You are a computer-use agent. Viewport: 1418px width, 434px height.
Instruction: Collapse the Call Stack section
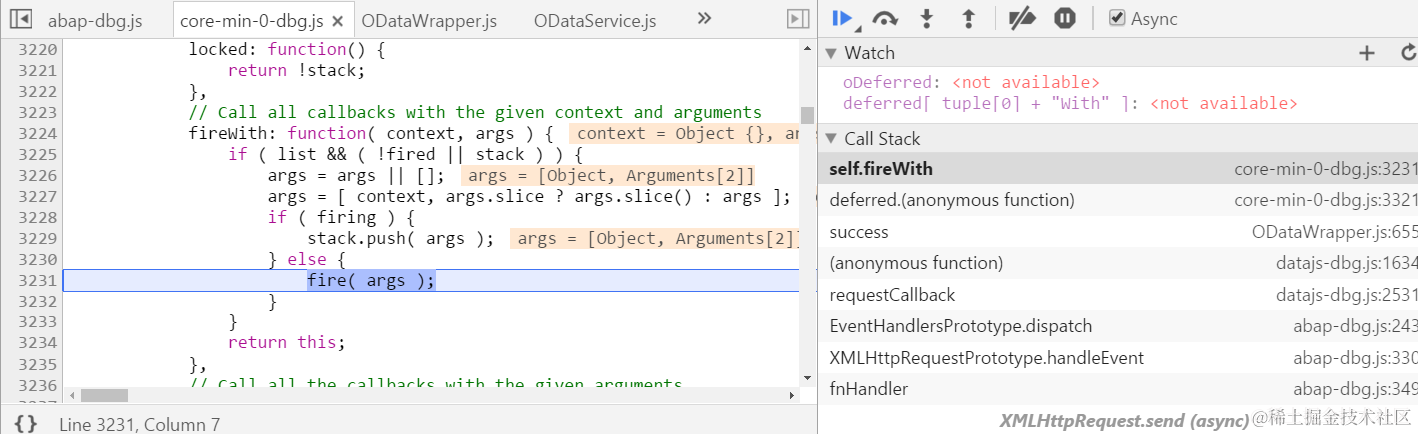coord(830,139)
